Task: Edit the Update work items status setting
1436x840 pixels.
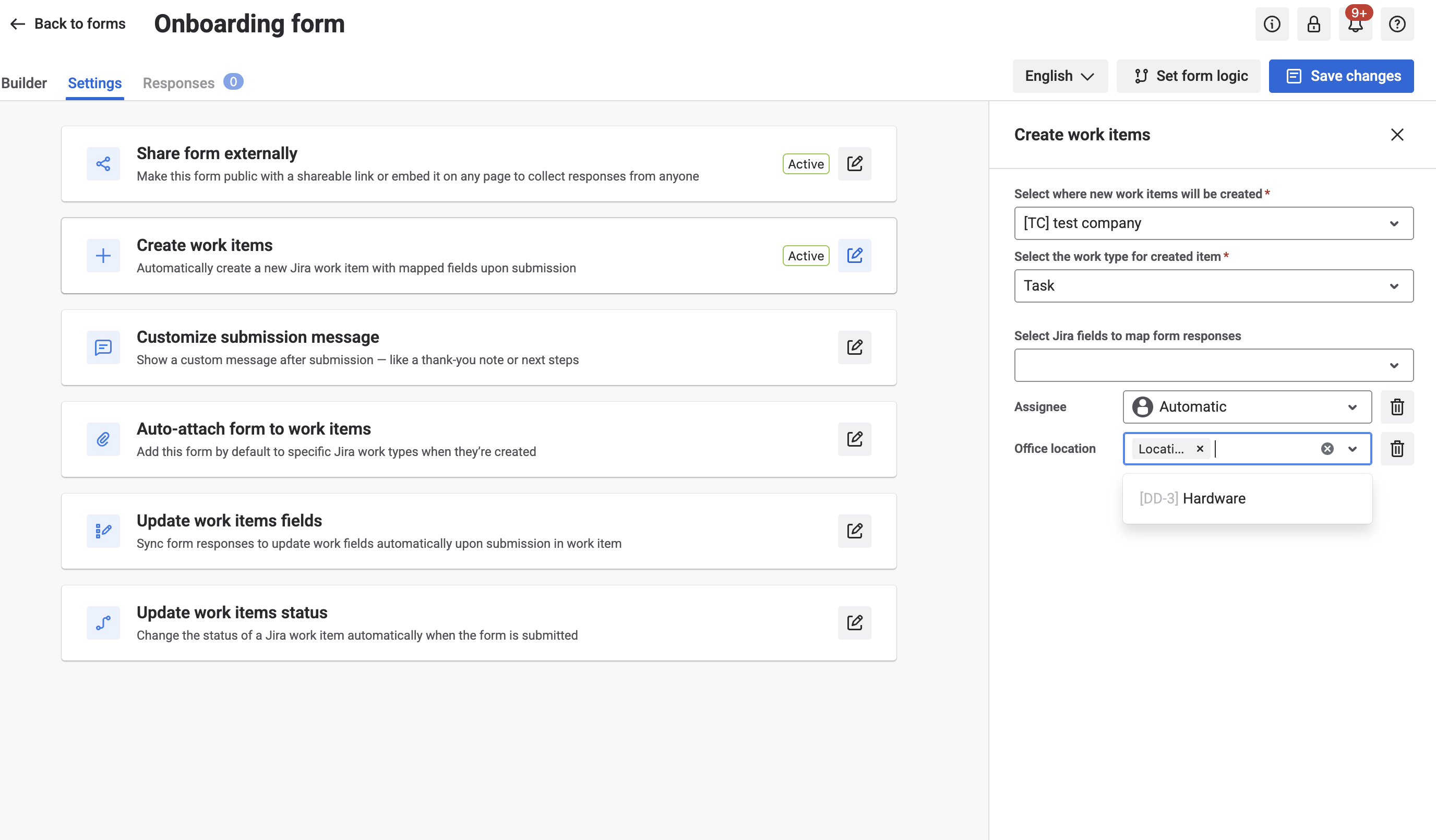Action: [x=854, y=622]
